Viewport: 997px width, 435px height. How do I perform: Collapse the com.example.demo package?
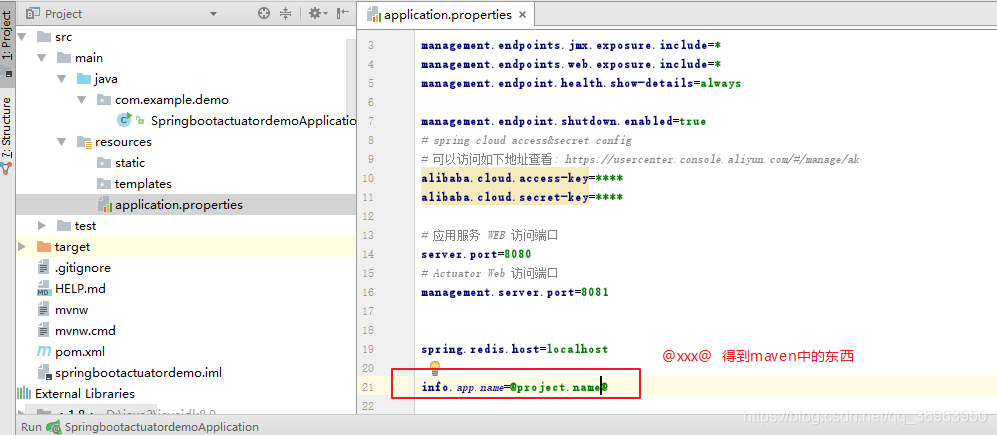click(x=82, y=100)
